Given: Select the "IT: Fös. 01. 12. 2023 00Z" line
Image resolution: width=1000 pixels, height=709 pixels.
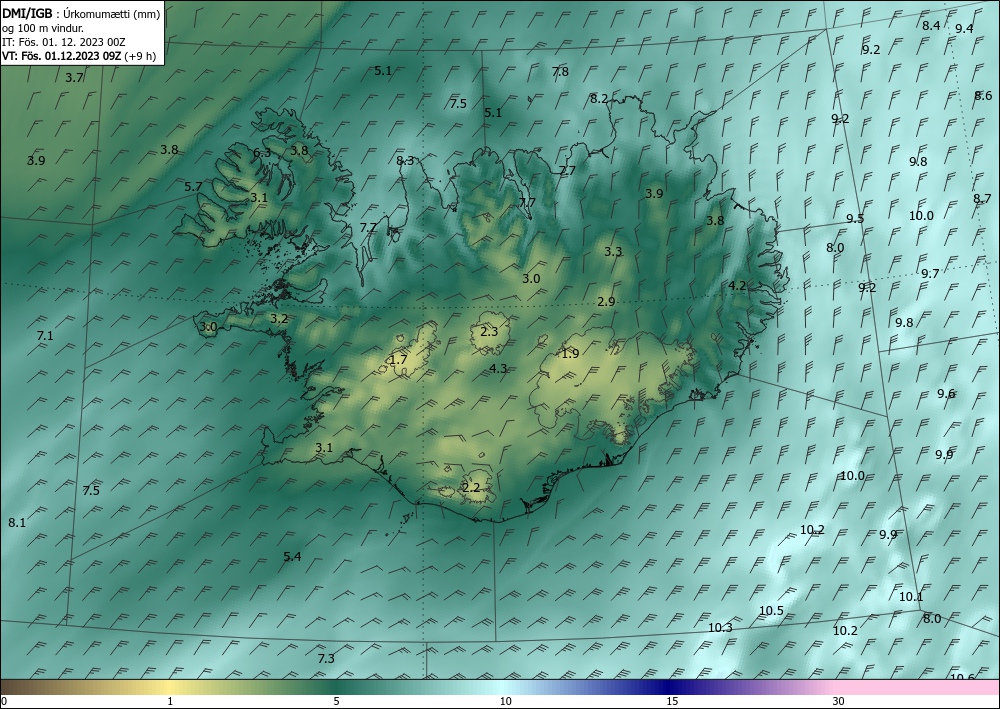Looking at the screenshot, I should coord(64,42).
